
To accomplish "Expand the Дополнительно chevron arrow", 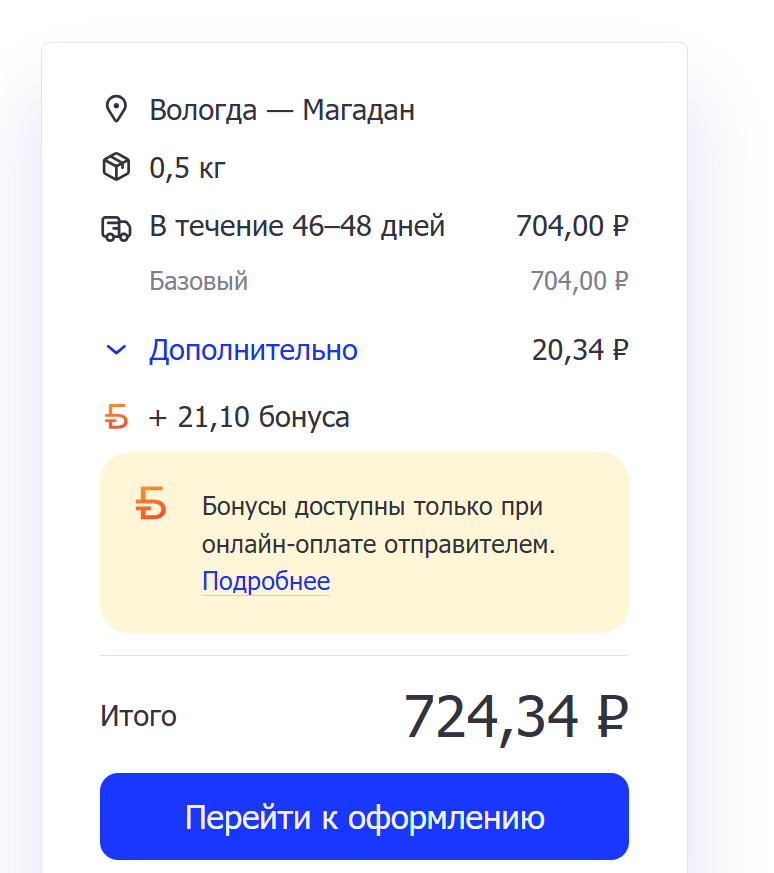I will [x=116, y=350].
